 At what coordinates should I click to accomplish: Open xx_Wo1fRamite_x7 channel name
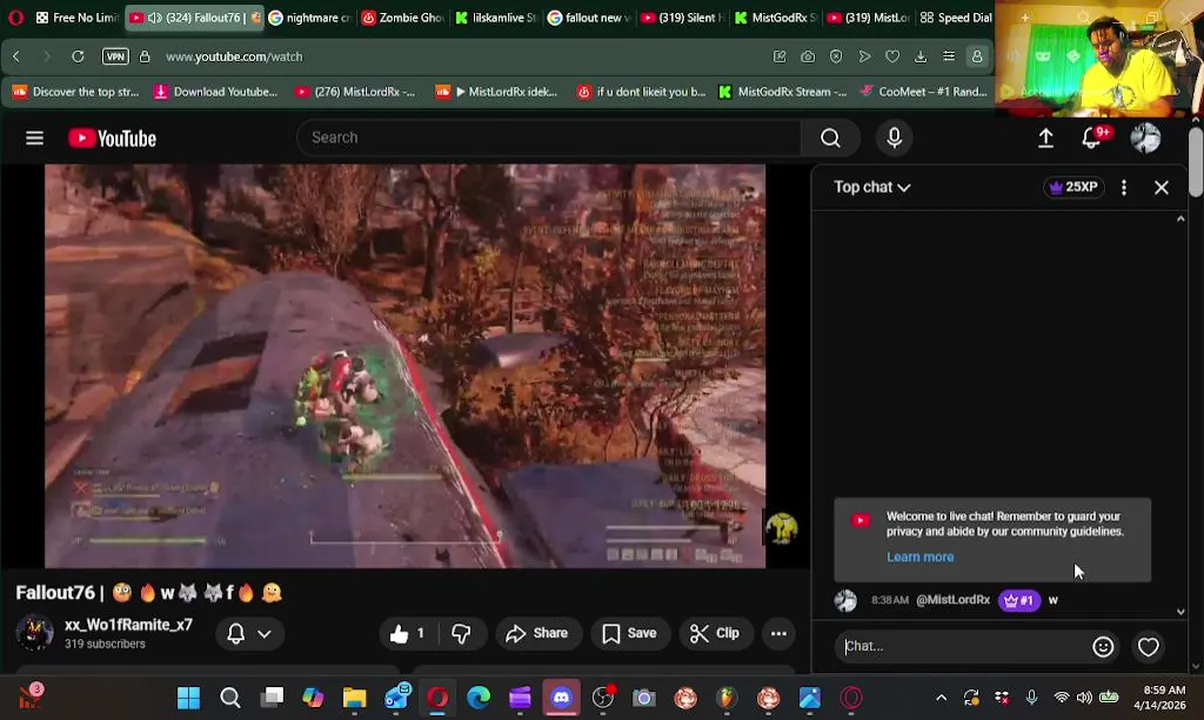(128, 625)
